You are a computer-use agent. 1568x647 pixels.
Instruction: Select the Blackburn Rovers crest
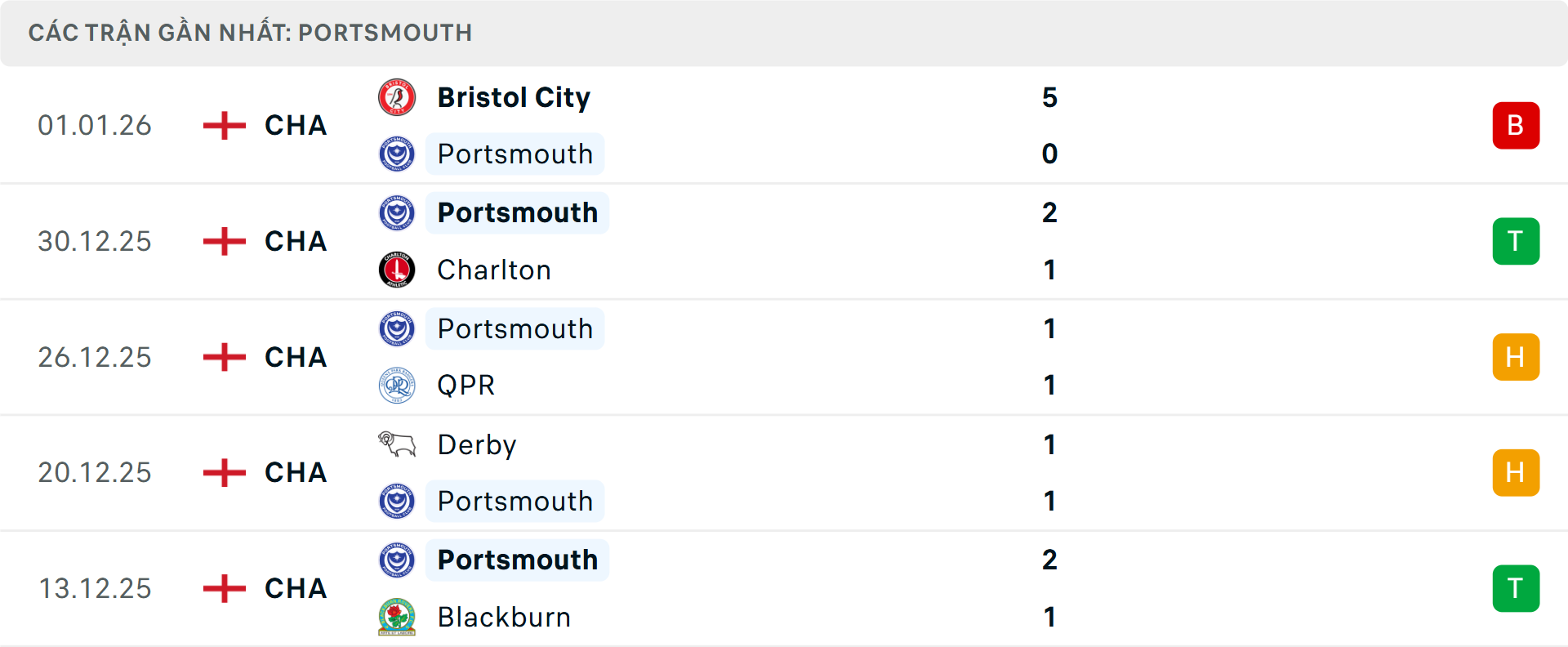tap(397, 617)
